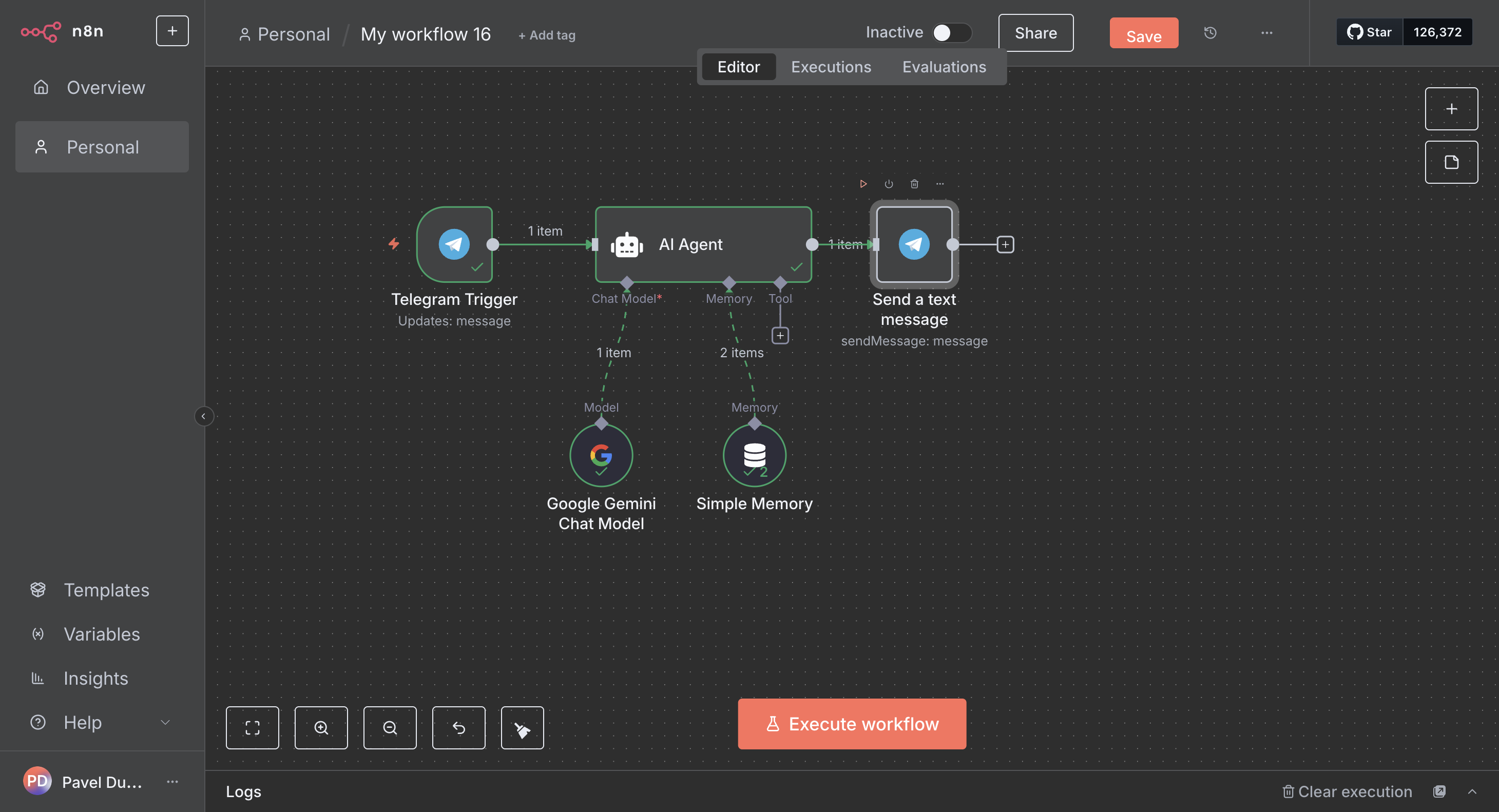Click the add sticky note icon
The image size is (1499, 812).
(x=1451, y=162)
